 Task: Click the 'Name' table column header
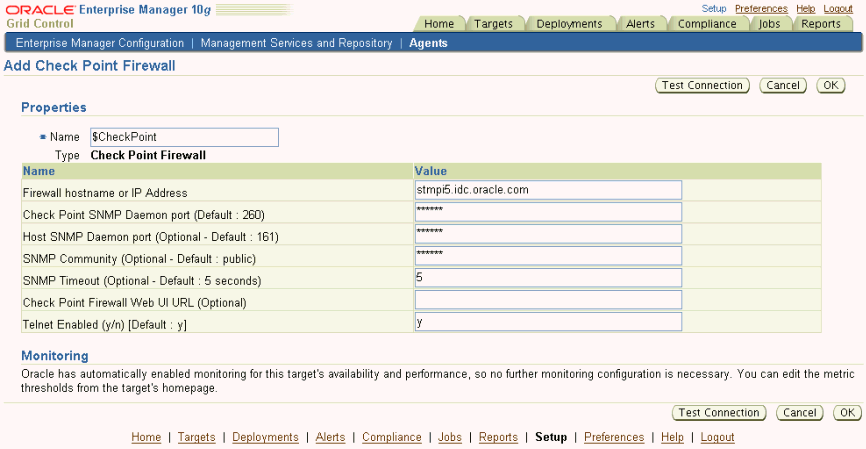[39, 171]
